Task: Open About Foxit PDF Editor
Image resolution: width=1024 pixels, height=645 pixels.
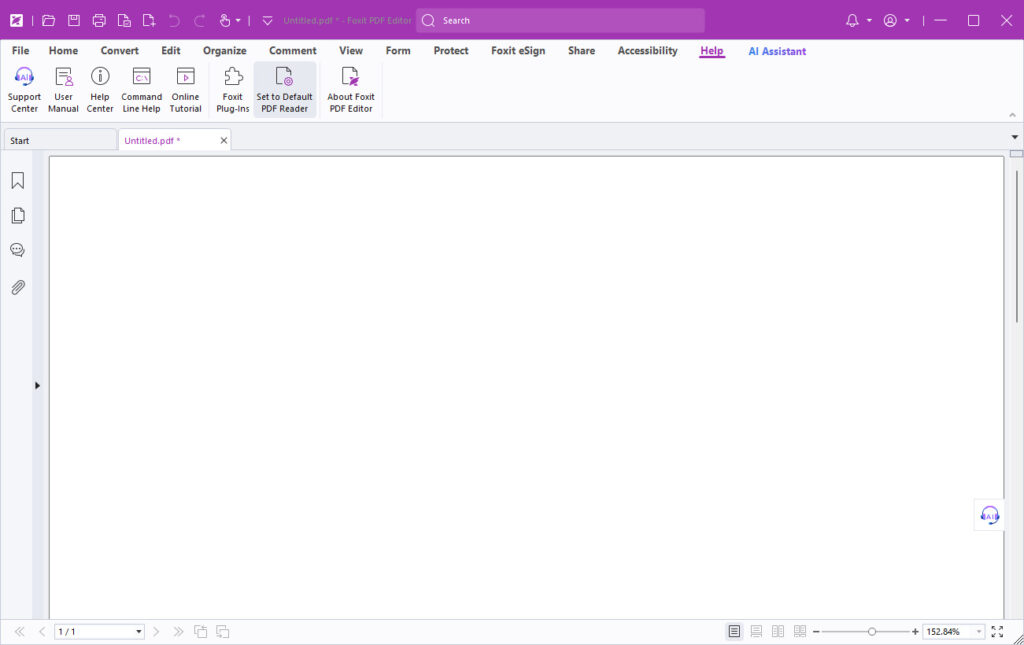Action: coord(351,90)
